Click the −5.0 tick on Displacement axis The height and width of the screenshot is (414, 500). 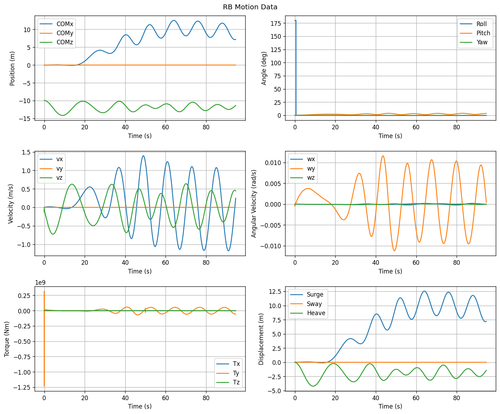coord(274,391)
